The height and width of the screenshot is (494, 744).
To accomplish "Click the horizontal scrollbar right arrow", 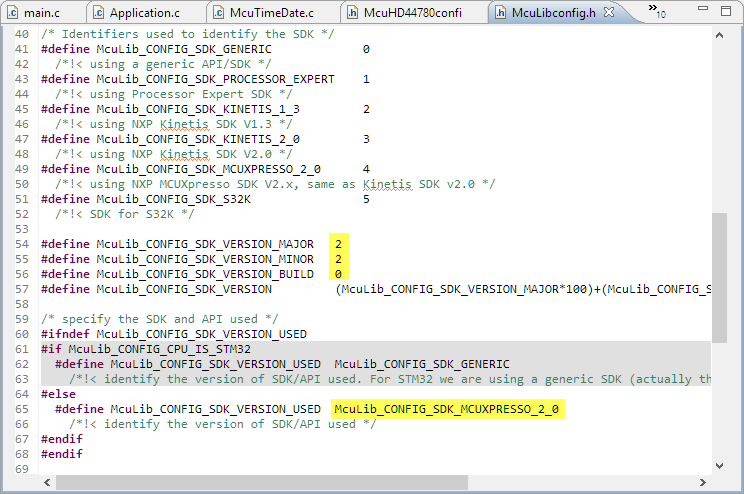I will (x=702, y=482).
